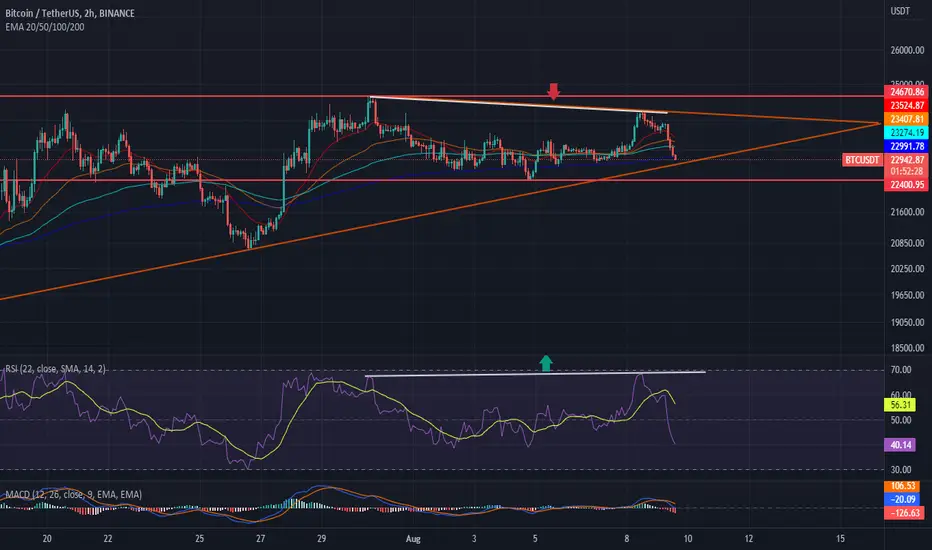Select the RSI (22, close, SMA, 14, 2) label
Viewport: 932px width, 550px height.
click(x=55, y=369)
